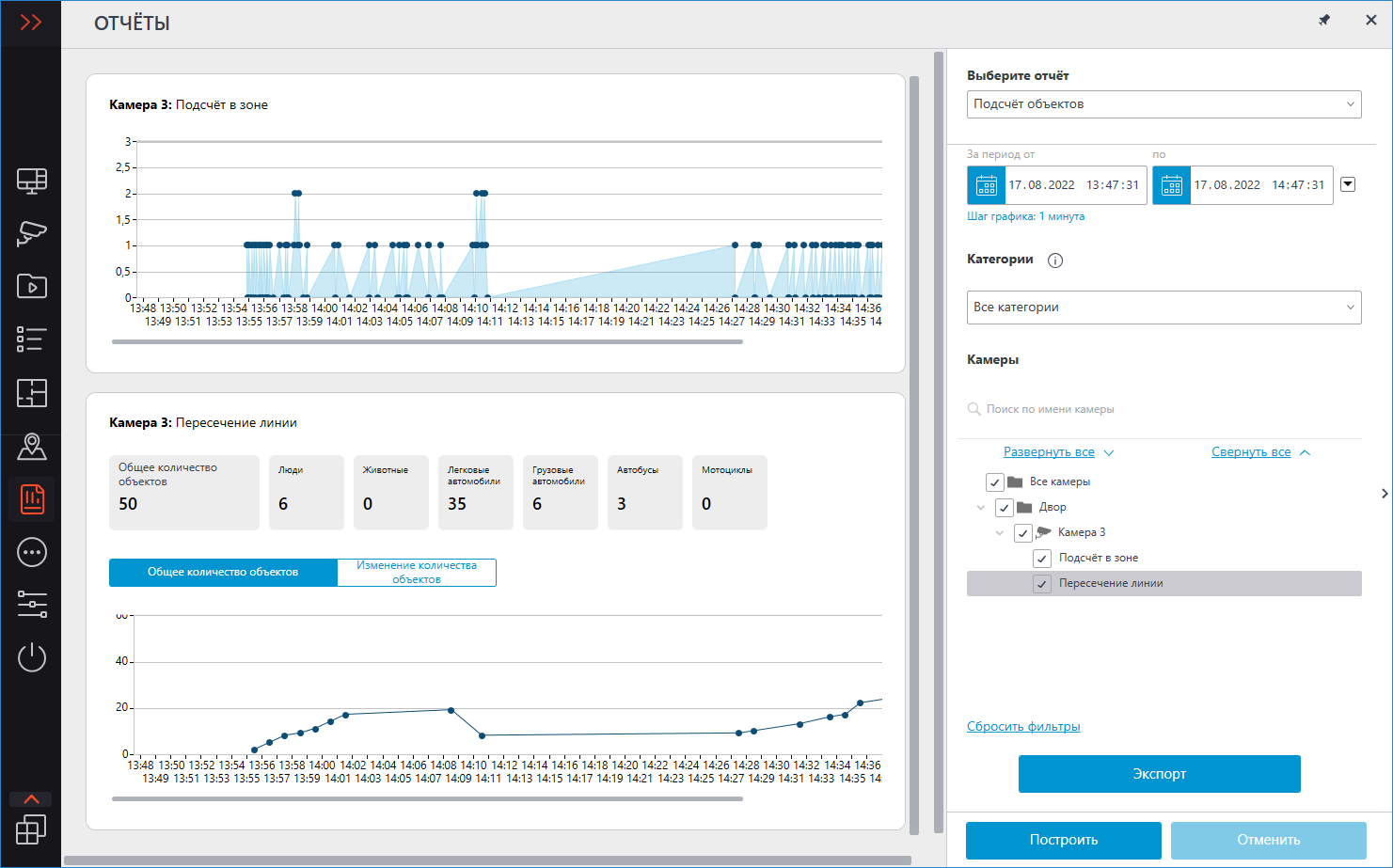1393x868 pixels.
Task: Open the Подсчёт объектов report dropdown
Action: click(x=1163, y=104)
